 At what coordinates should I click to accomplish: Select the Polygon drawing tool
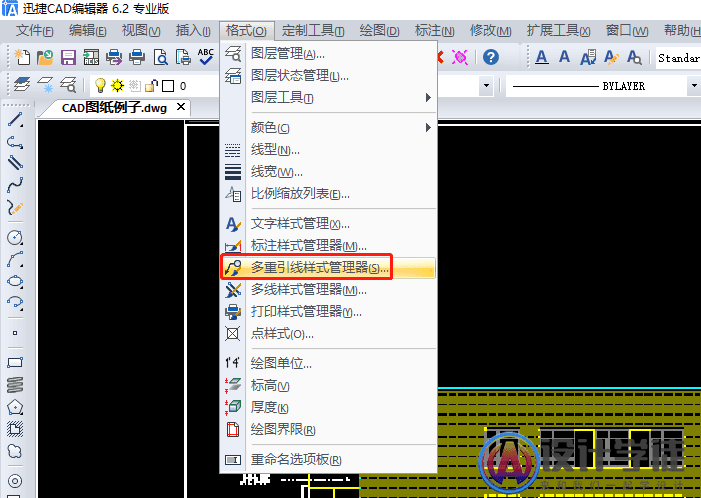[15, 407]
